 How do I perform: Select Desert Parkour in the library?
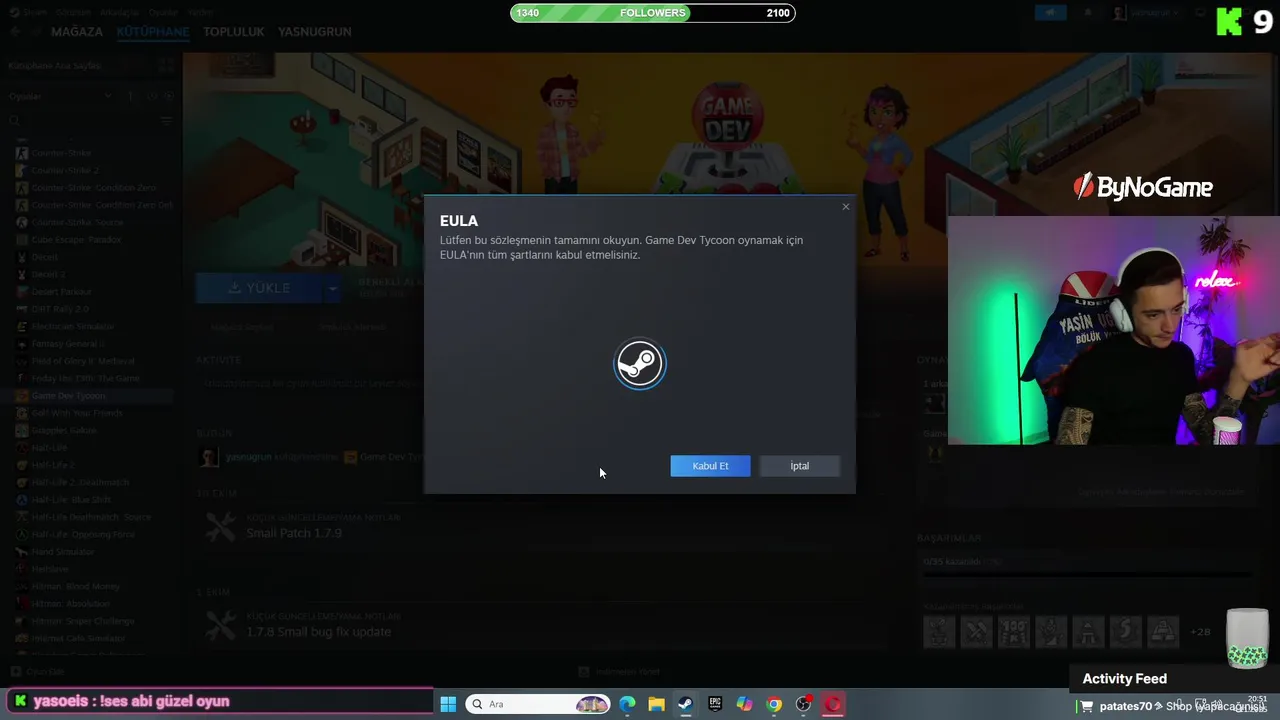tap(61, 292)
